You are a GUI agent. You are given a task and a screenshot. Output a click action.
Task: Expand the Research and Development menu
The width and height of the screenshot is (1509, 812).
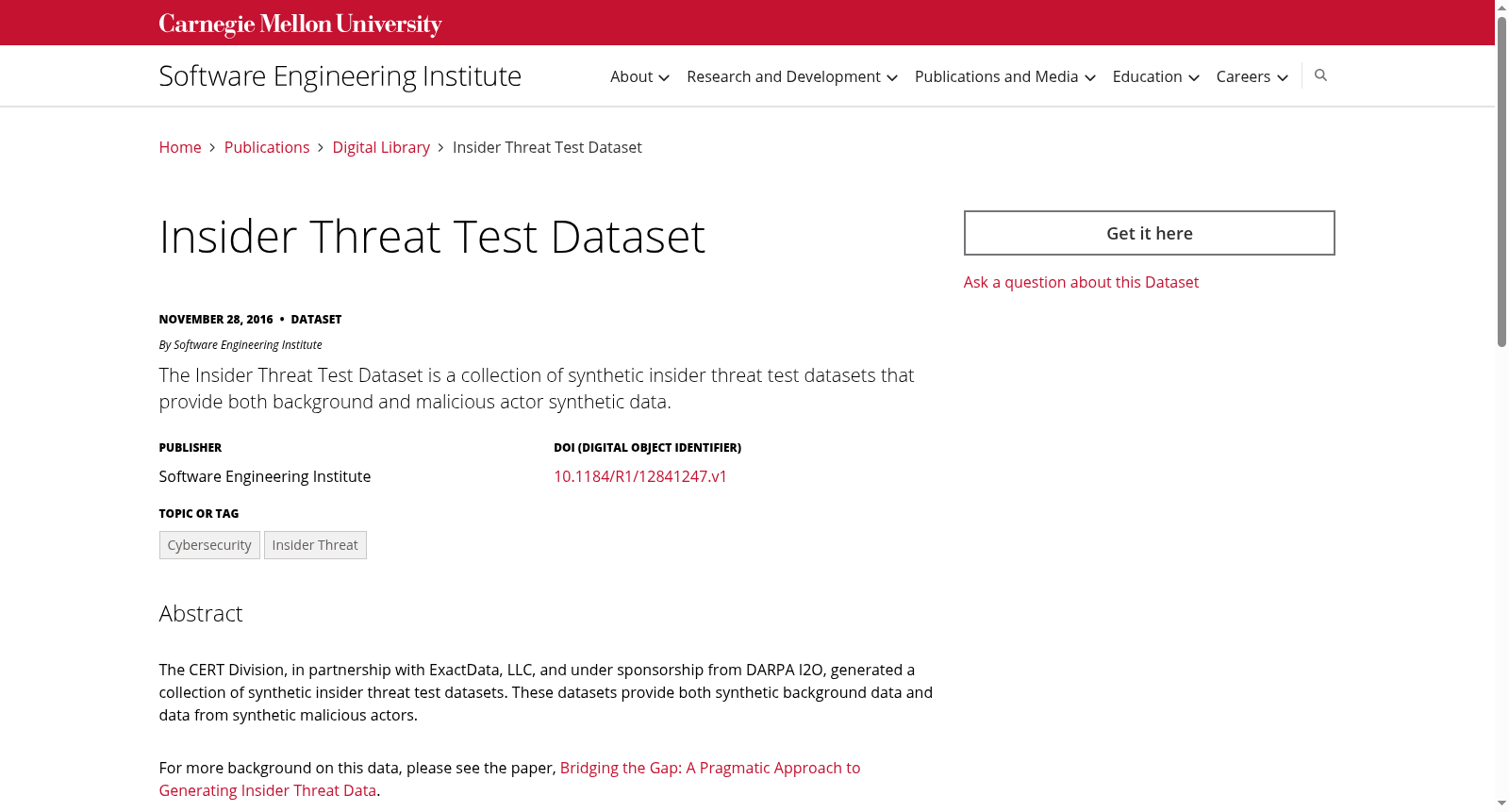point(792,76)
